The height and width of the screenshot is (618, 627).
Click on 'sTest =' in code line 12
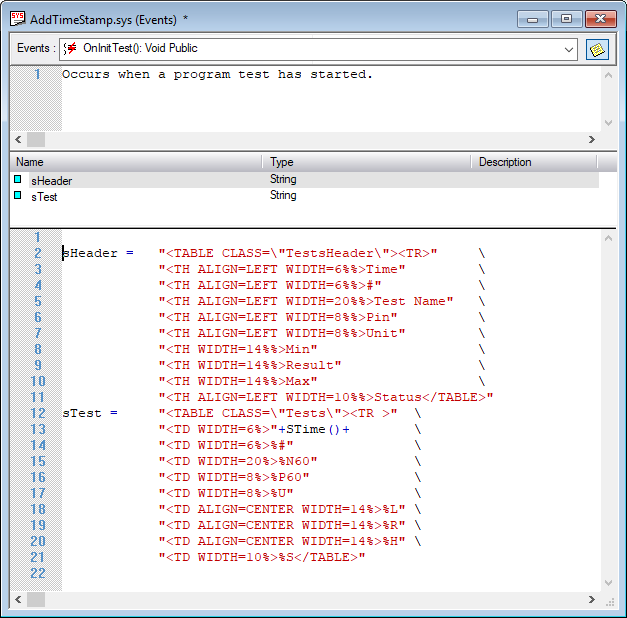pyautogui.click(x=90, y=413)
